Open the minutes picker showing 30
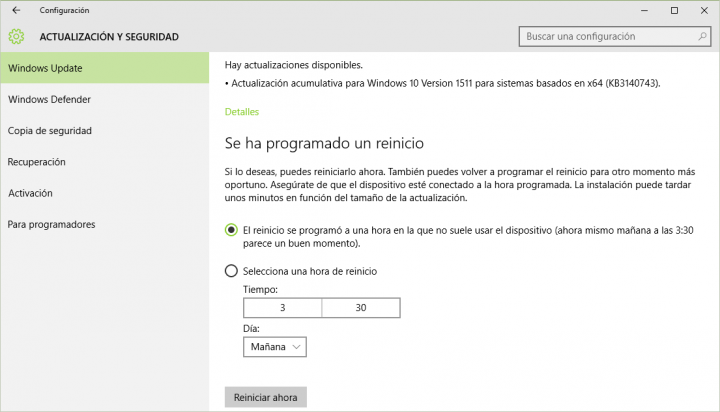The height and width of the screenshot is (412, 720). [x=361, y=308]
